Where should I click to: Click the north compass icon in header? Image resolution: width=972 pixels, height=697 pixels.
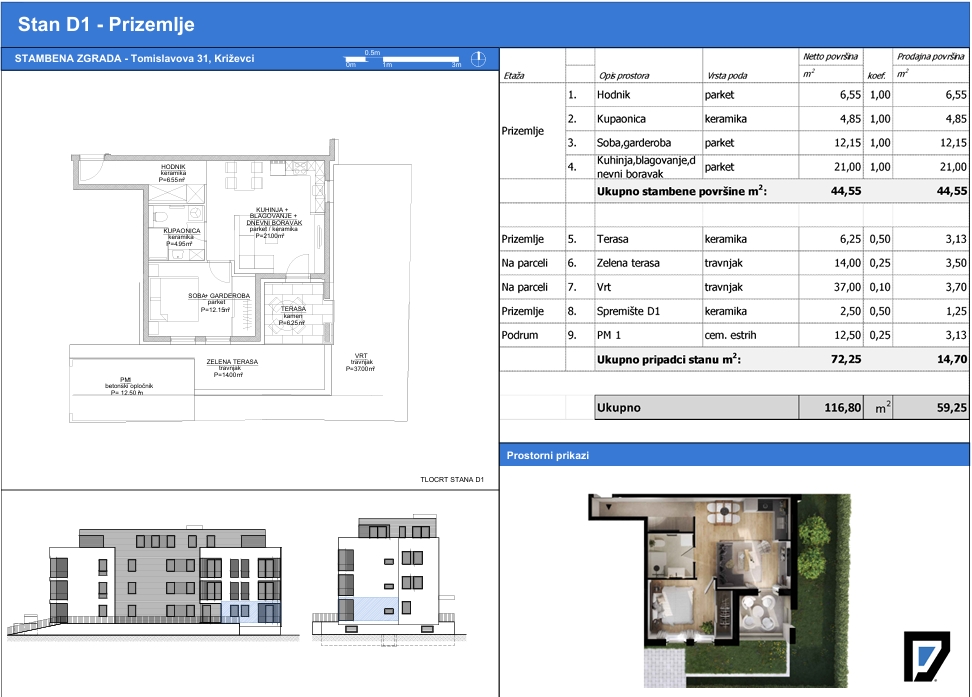(478, 59)
